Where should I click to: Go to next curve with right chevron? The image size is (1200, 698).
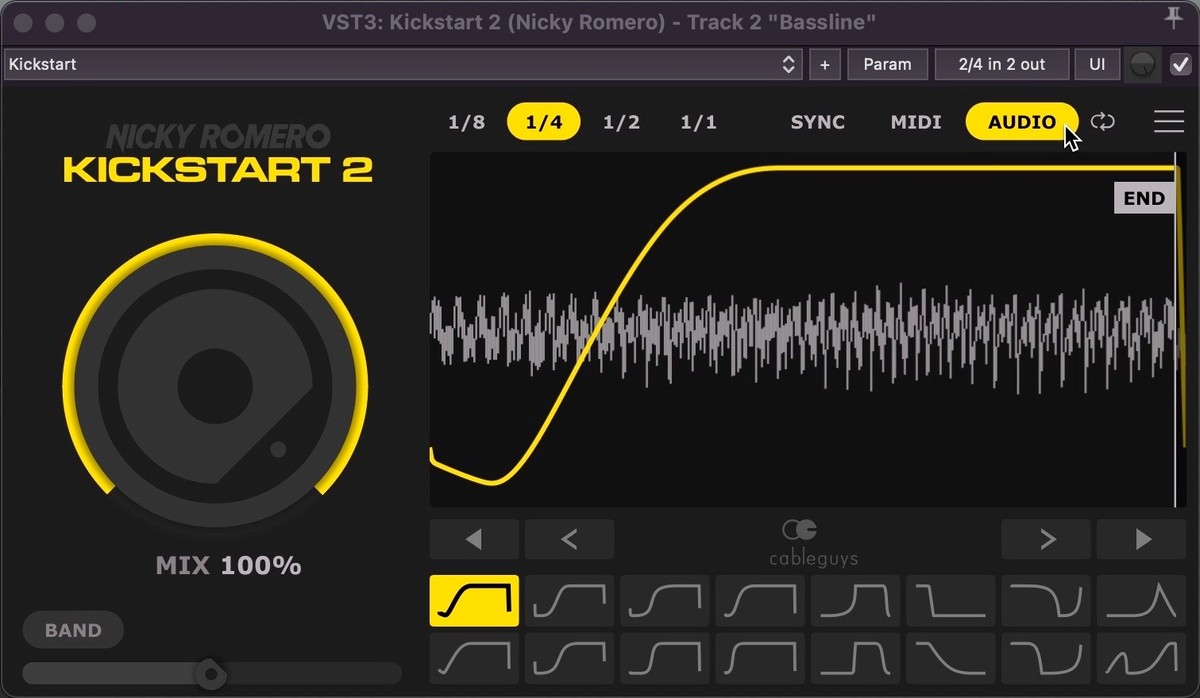click(1046, 540)
